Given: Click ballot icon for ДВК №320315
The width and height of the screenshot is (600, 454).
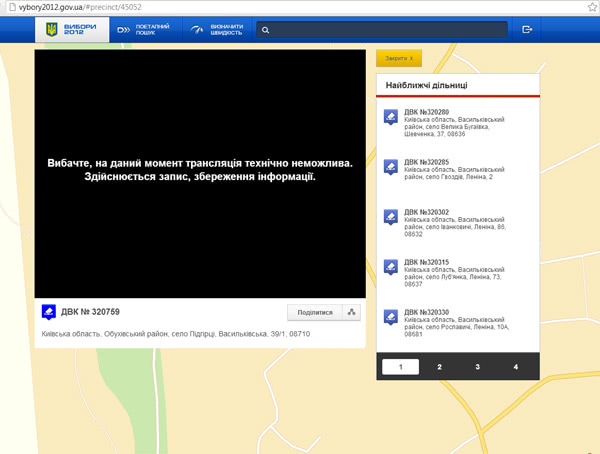Looking at the screenshot, I should click(x=391, y=267).
